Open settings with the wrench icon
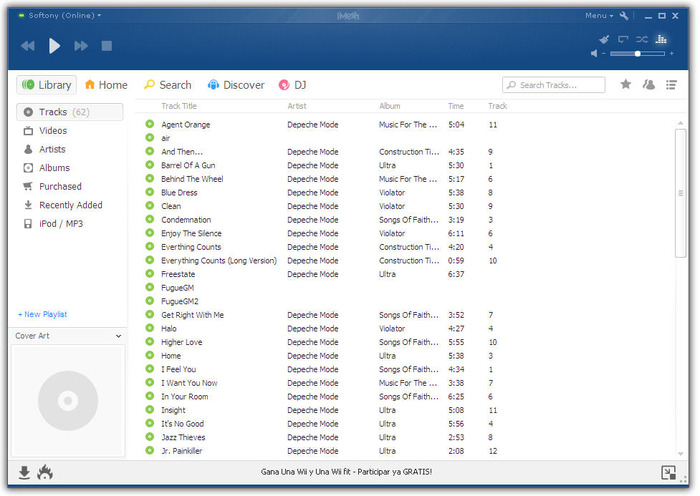 (625, 16)
